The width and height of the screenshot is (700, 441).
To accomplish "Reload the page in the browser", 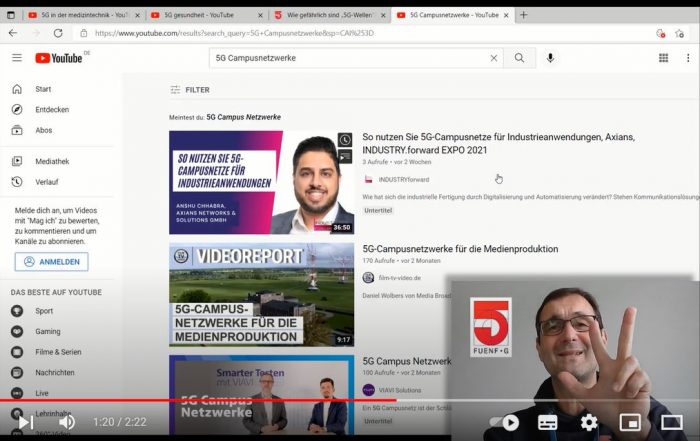I will coord(58,33).
